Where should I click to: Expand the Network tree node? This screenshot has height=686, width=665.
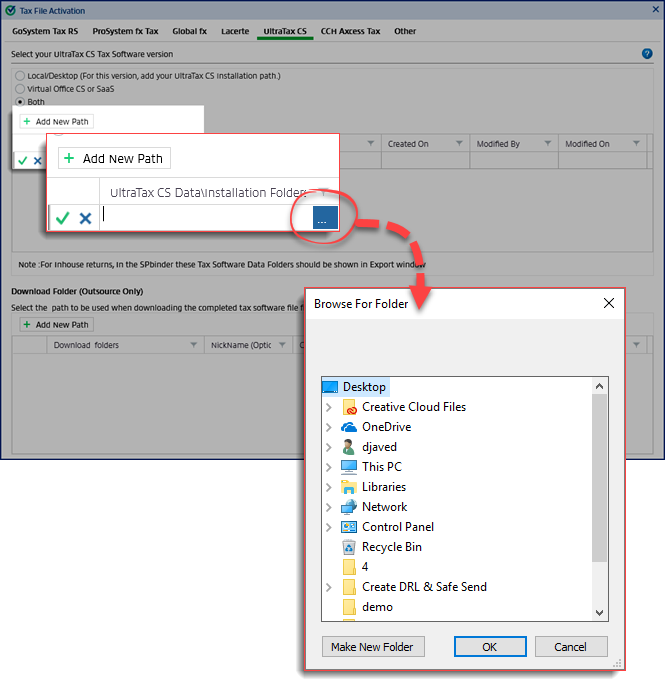point(329,507)
